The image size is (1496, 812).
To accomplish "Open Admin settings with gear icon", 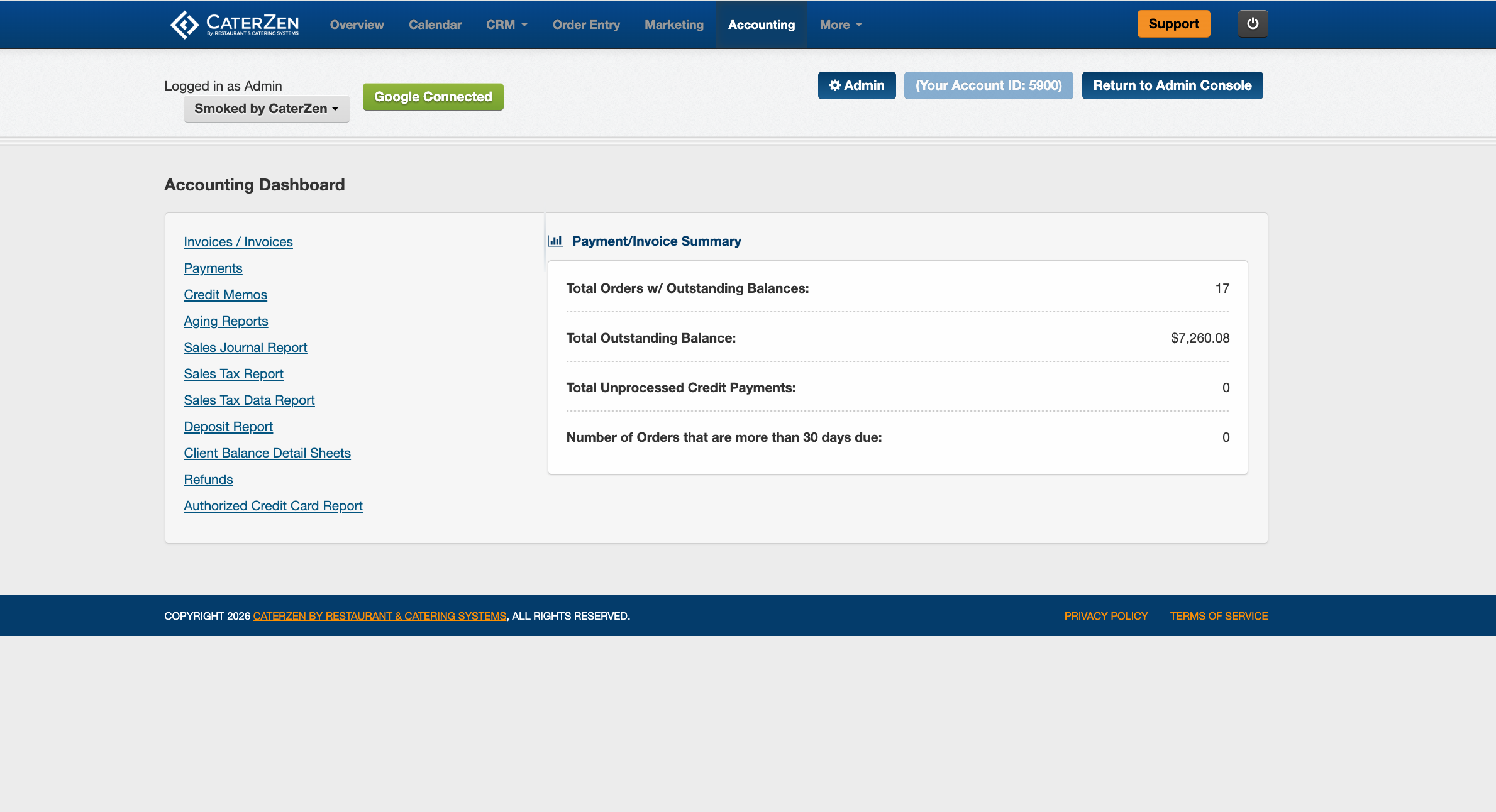I will (856, 85).
